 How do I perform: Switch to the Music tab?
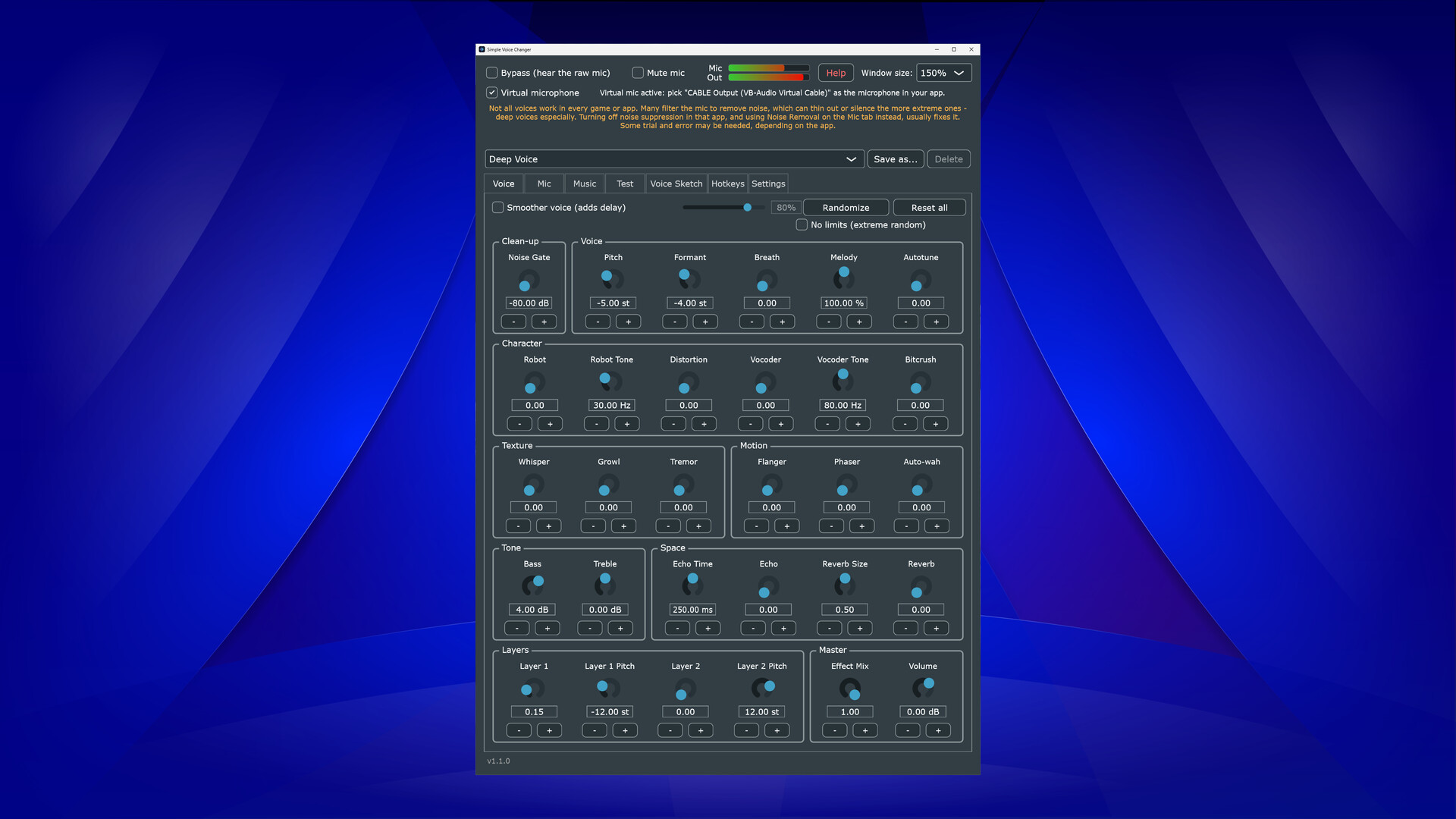coord(584,184)
